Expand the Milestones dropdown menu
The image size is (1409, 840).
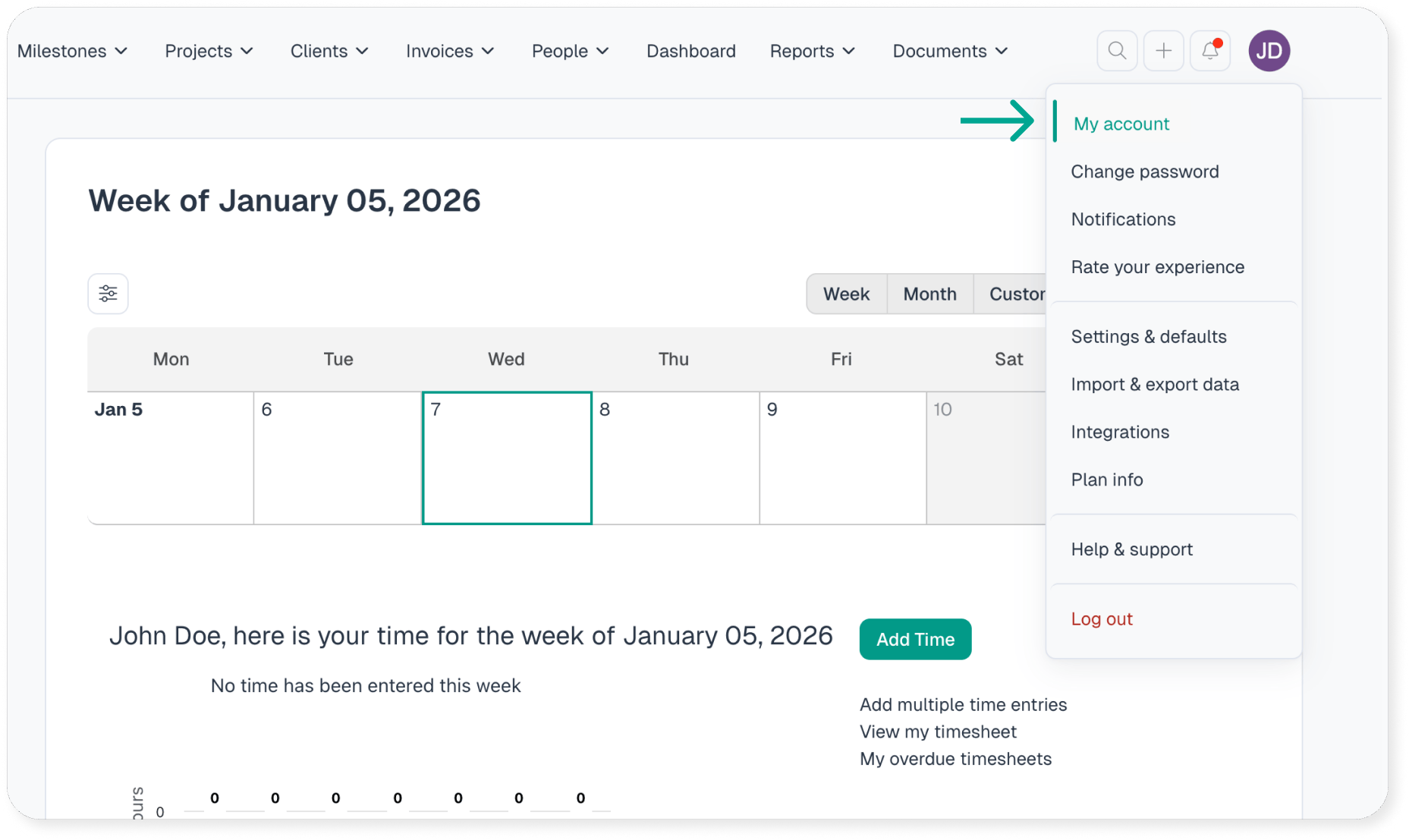pos(73,51)
